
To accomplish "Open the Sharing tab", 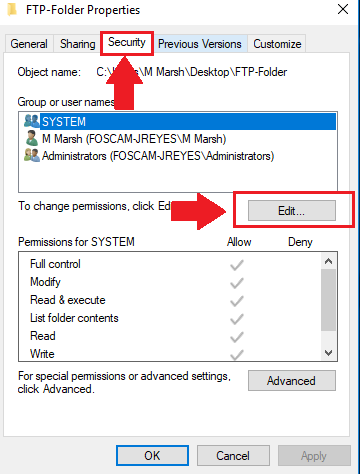I will pyautogui.click(x=77, y=44).
